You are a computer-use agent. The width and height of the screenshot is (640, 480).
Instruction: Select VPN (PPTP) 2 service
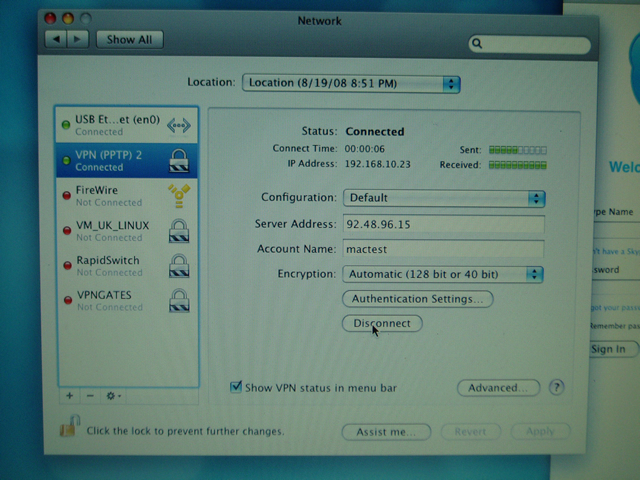[x=127, y=160]
